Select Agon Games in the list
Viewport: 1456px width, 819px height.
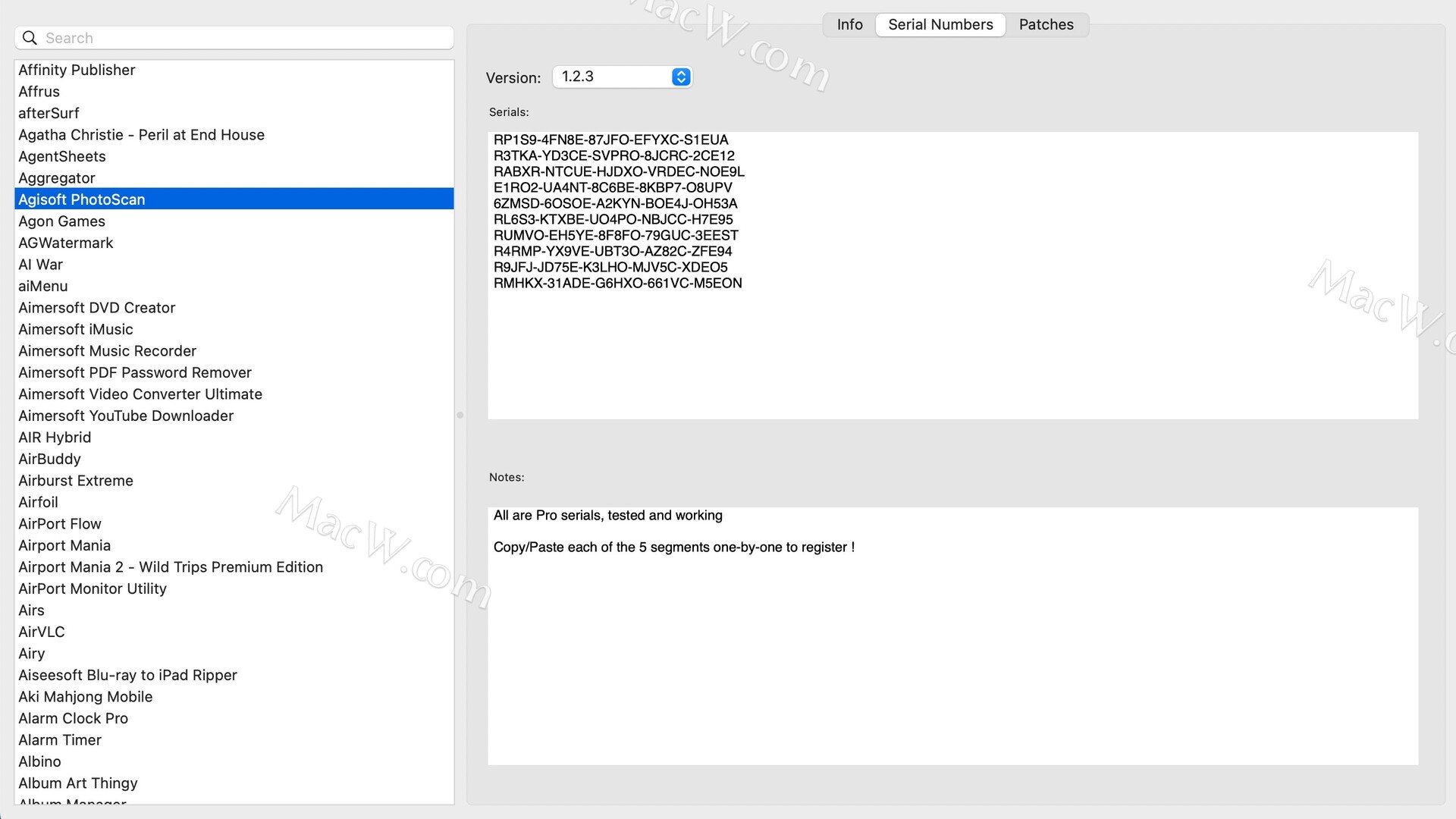coord(234,221)
